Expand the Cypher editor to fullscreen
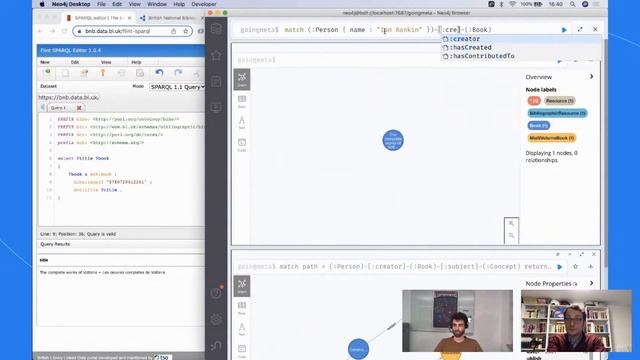Viewport: 640px width, 360px height. point(580,29)
